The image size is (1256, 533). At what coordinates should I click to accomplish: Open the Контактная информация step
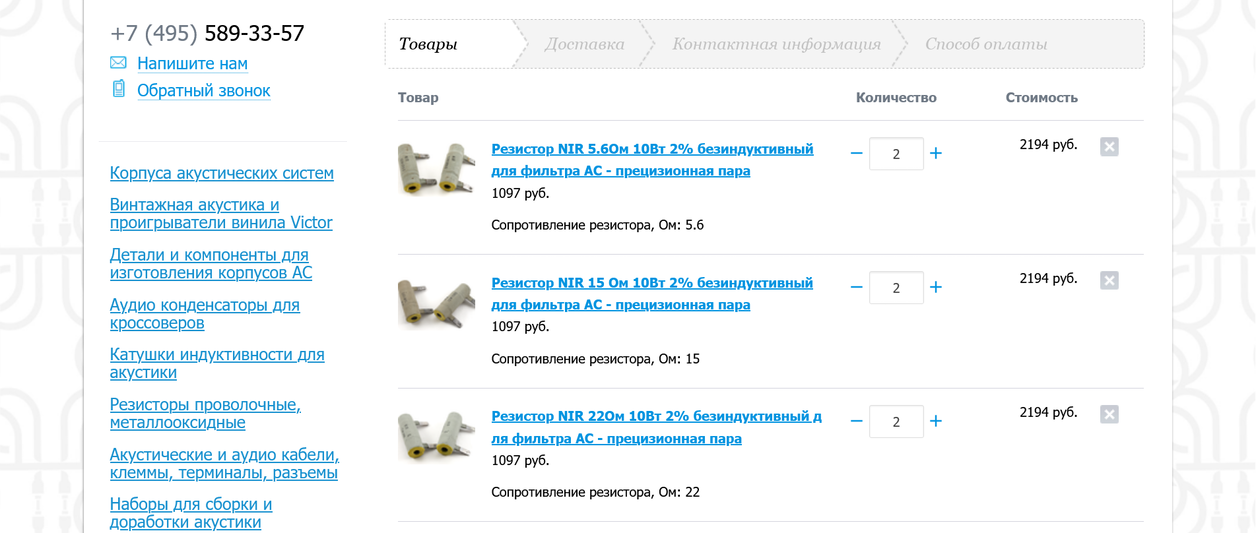776,44
